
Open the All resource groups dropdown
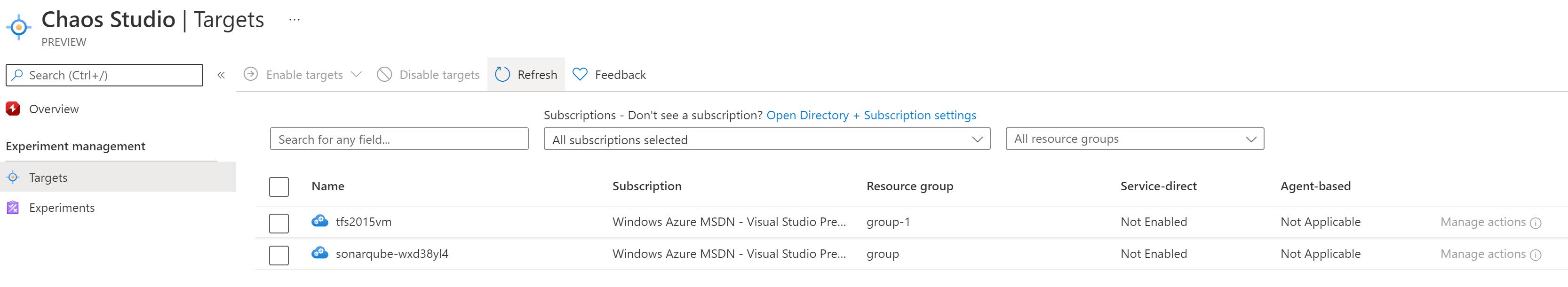pos(1135,139)
